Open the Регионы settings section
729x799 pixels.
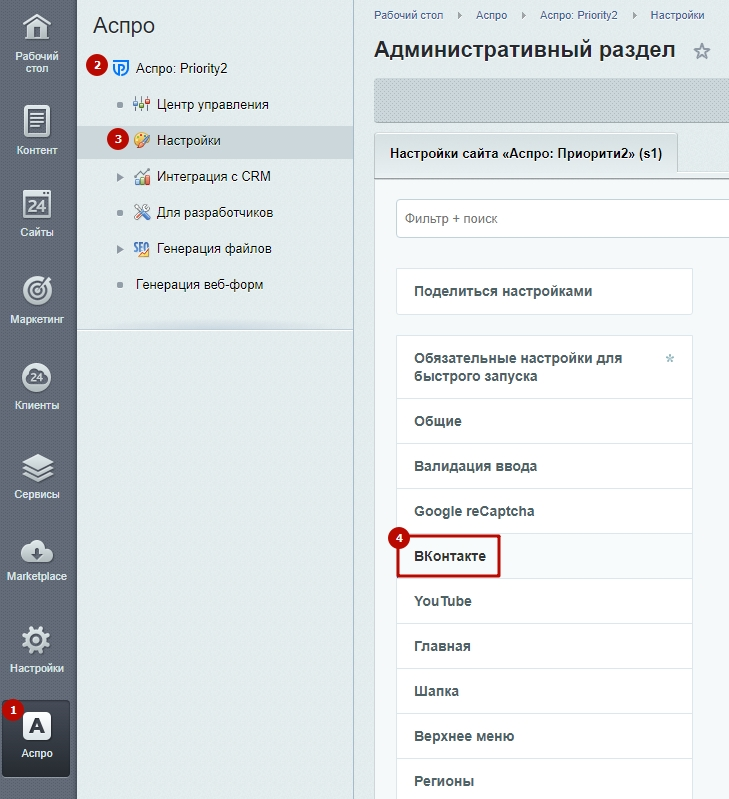(x=544, y=780)
